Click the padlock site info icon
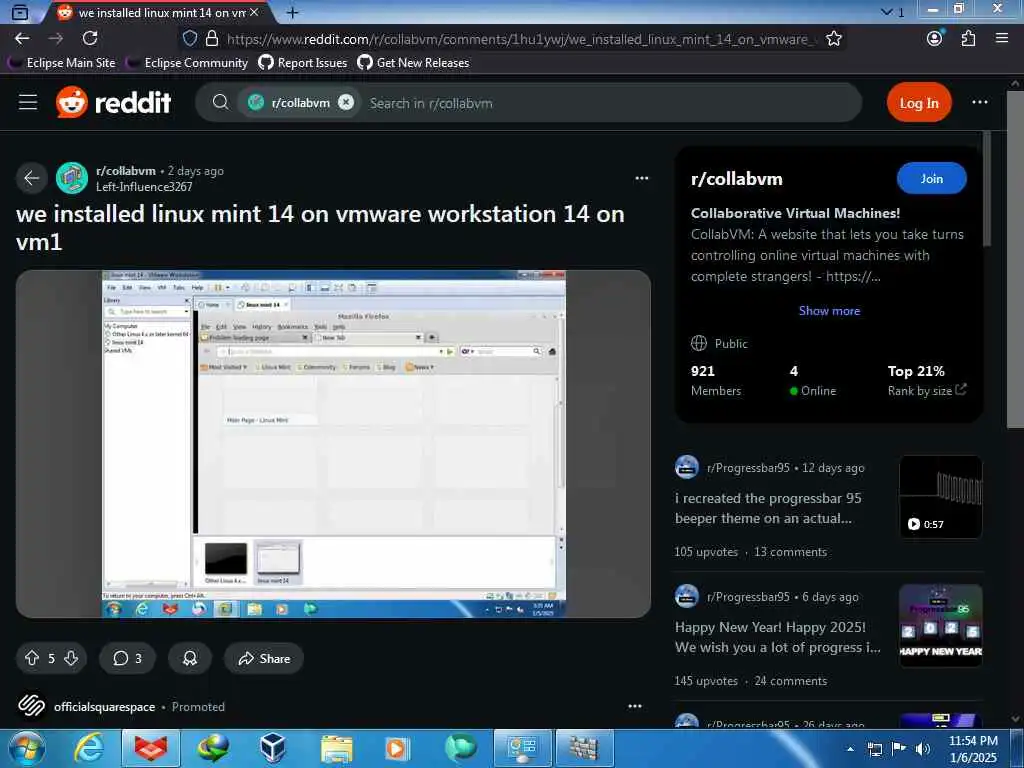 (212, 39)
